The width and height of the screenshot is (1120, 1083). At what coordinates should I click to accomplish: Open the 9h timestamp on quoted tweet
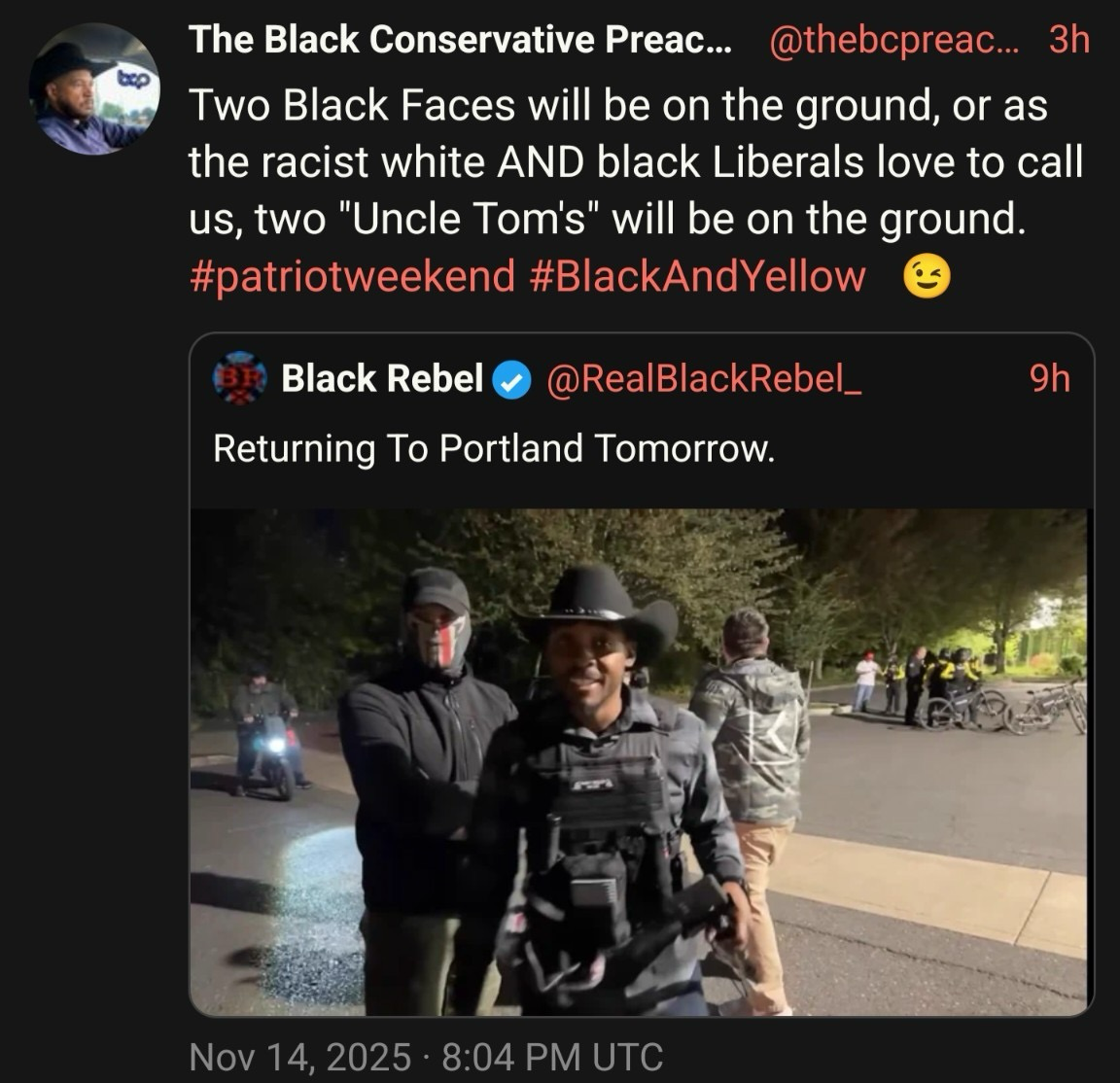(x=1049, y=378)
